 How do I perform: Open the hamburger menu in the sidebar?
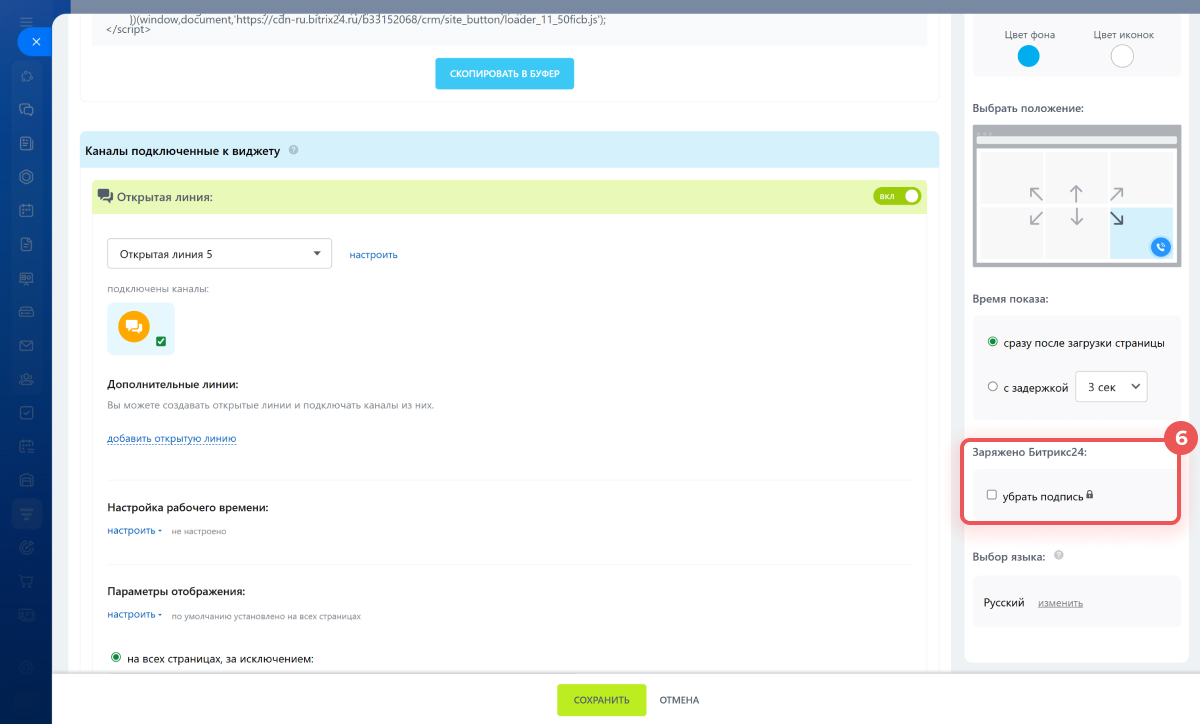click(x=27, y=21)
